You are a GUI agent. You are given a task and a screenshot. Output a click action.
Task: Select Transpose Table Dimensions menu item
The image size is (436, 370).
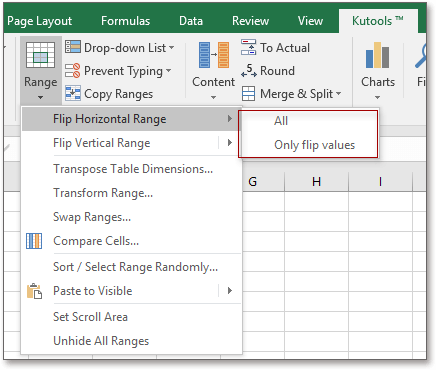pyautogui.click(x=133, y=169)
